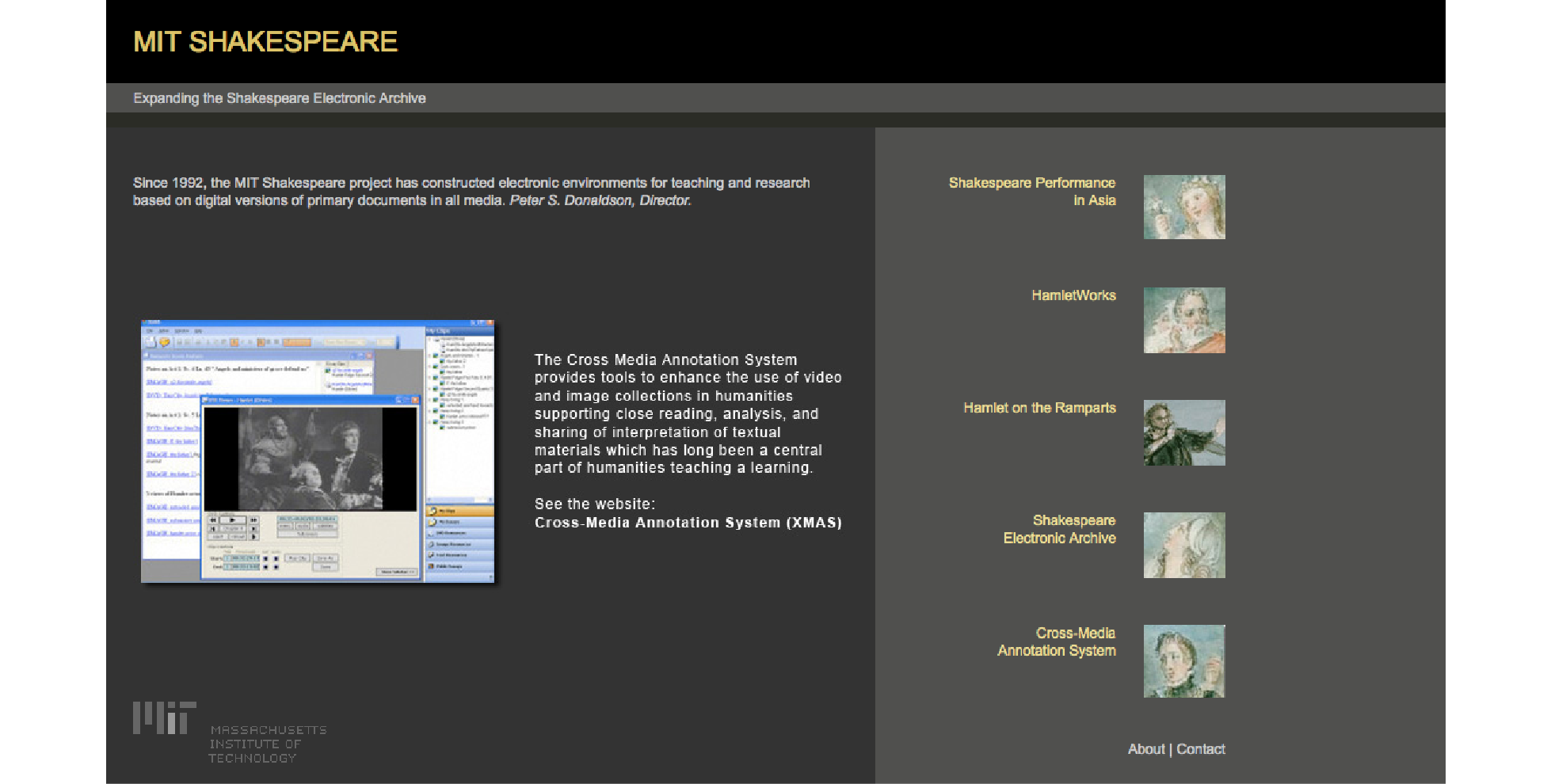Open the Shakespeare Performance in Asia thumbnail
1551x784 pixels.
[x=1183, y=207]
